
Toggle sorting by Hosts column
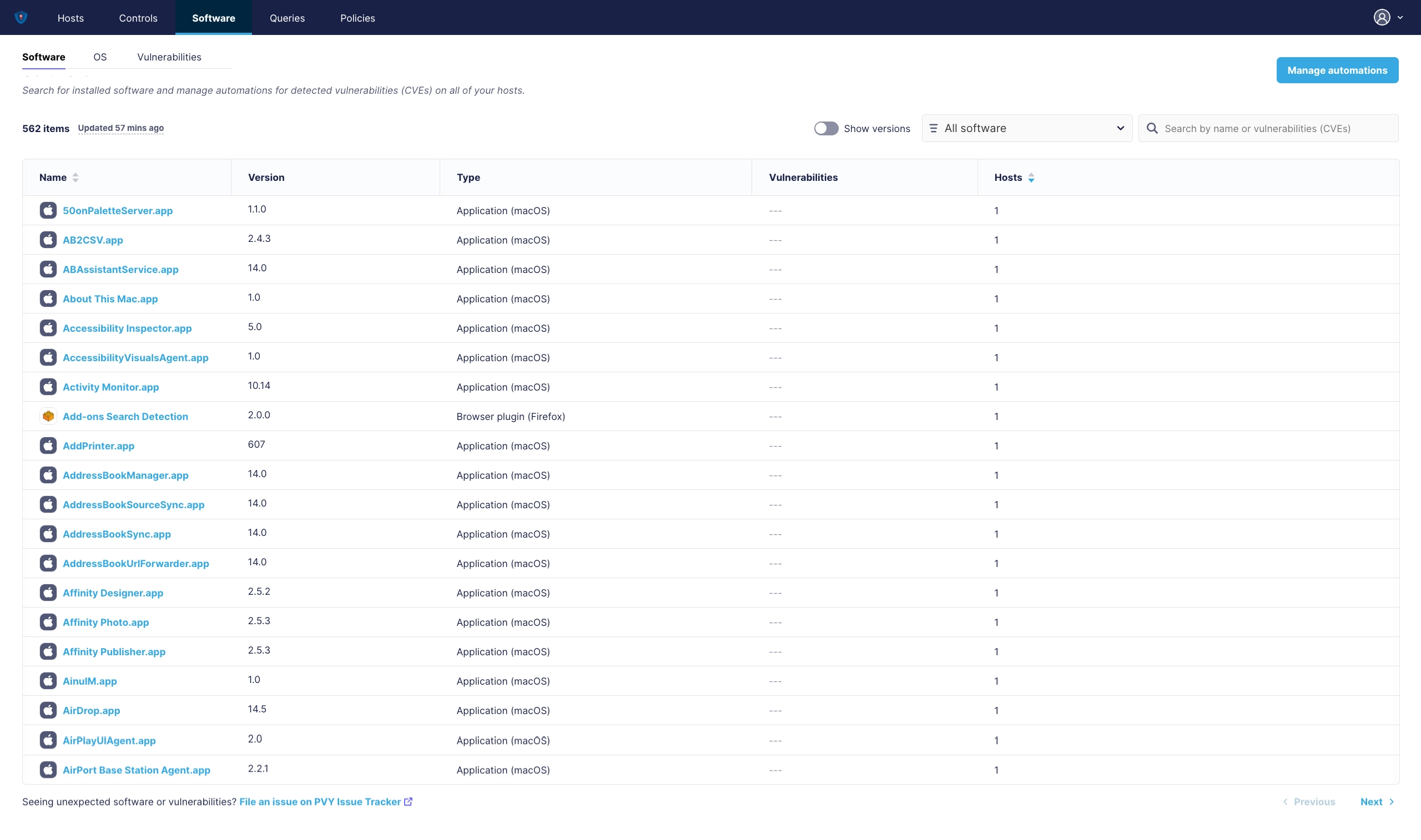1014,177
